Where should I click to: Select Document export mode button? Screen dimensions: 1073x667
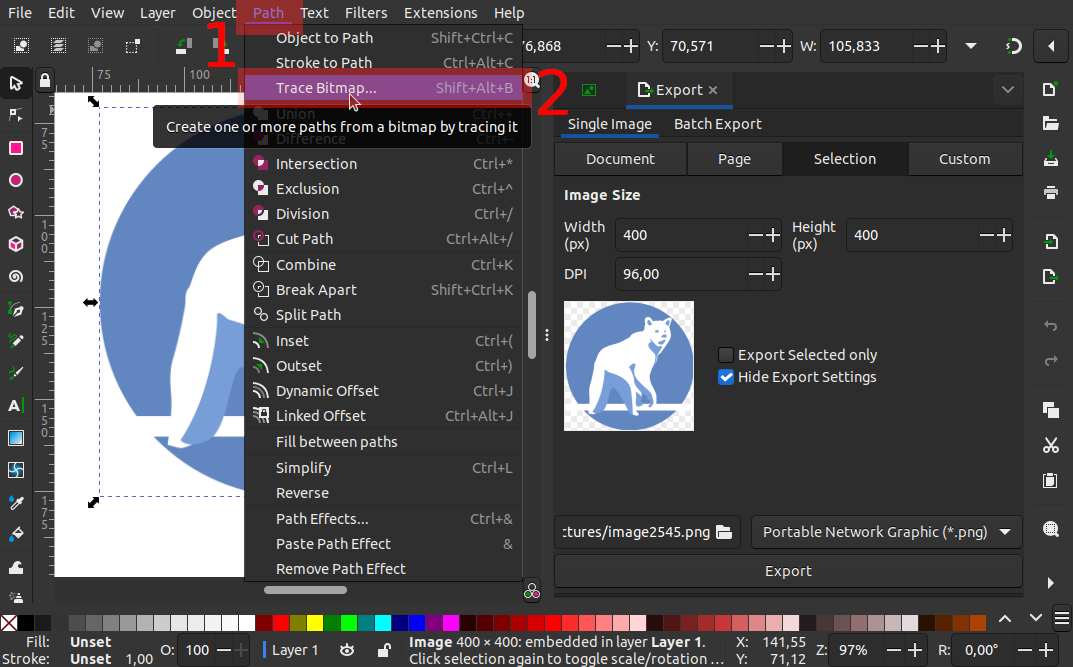[x=620, y=159]
